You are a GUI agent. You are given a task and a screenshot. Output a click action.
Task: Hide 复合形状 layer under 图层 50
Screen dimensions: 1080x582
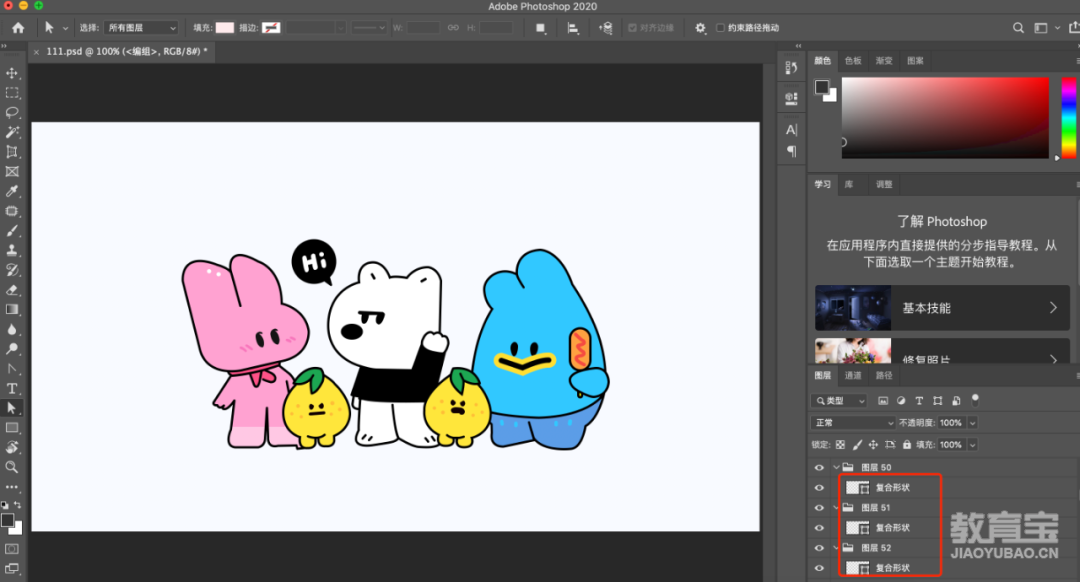[x=819, y=488]
